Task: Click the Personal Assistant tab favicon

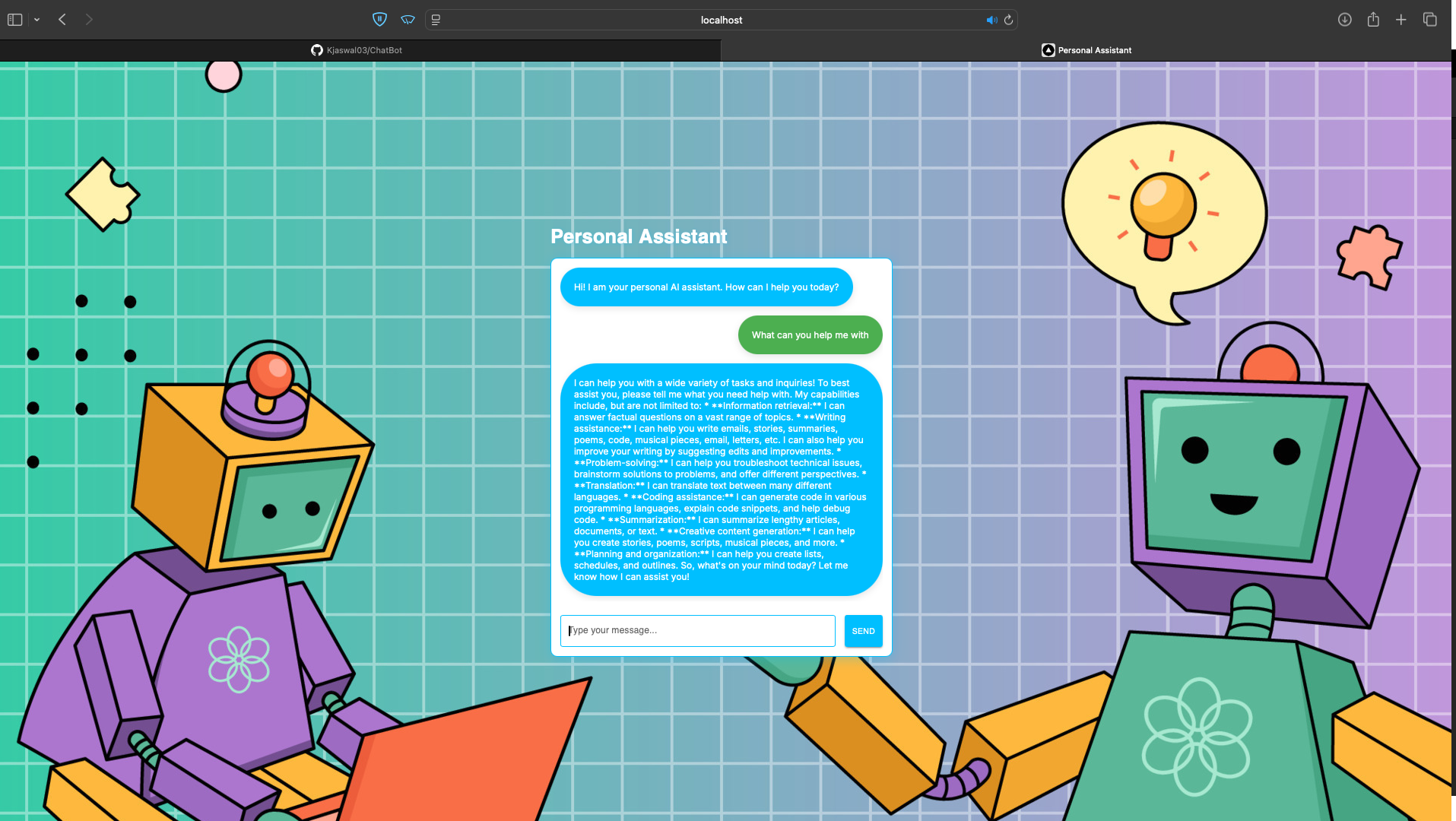Action: click(x=1048, y=50)
